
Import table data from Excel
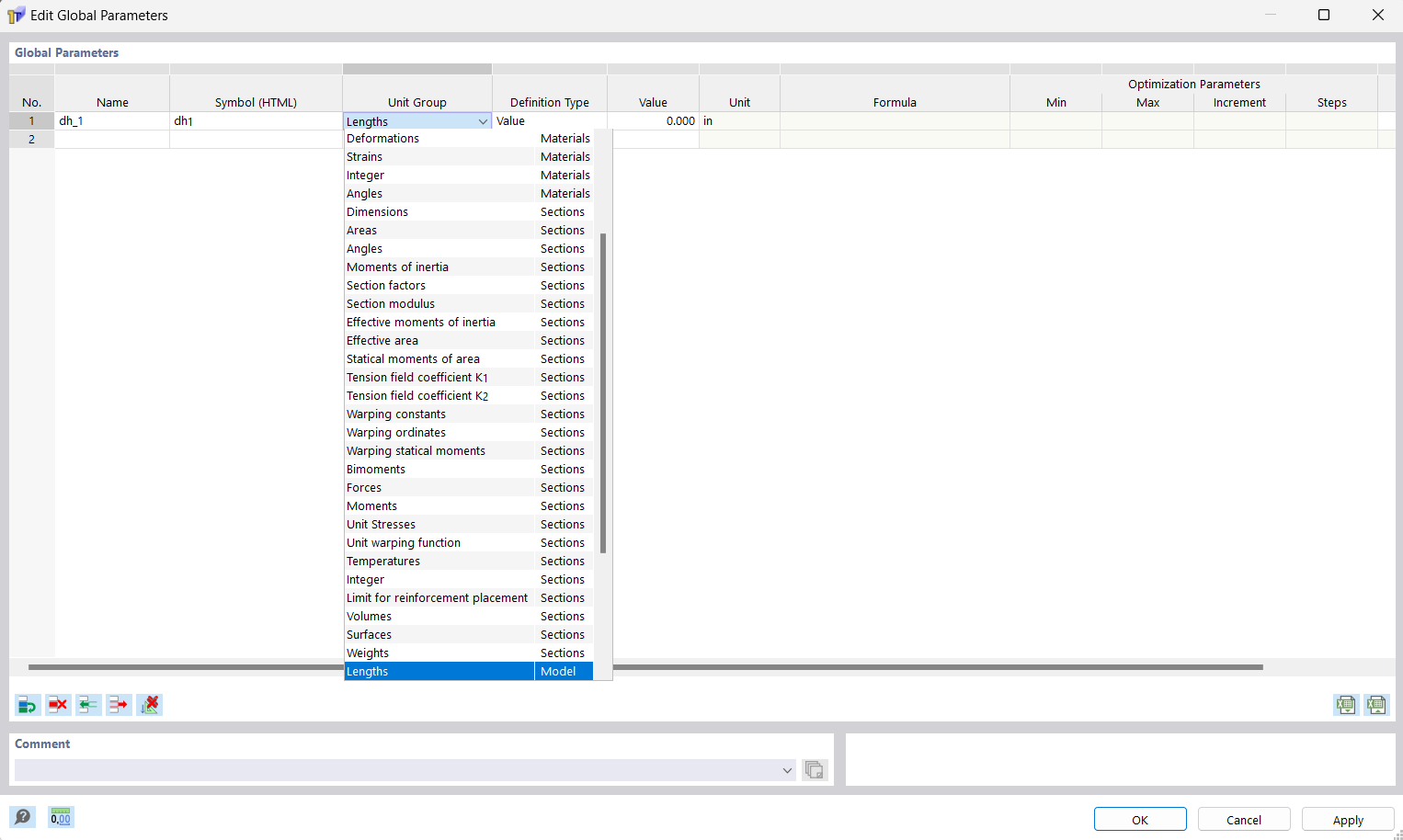point(1345,704)
